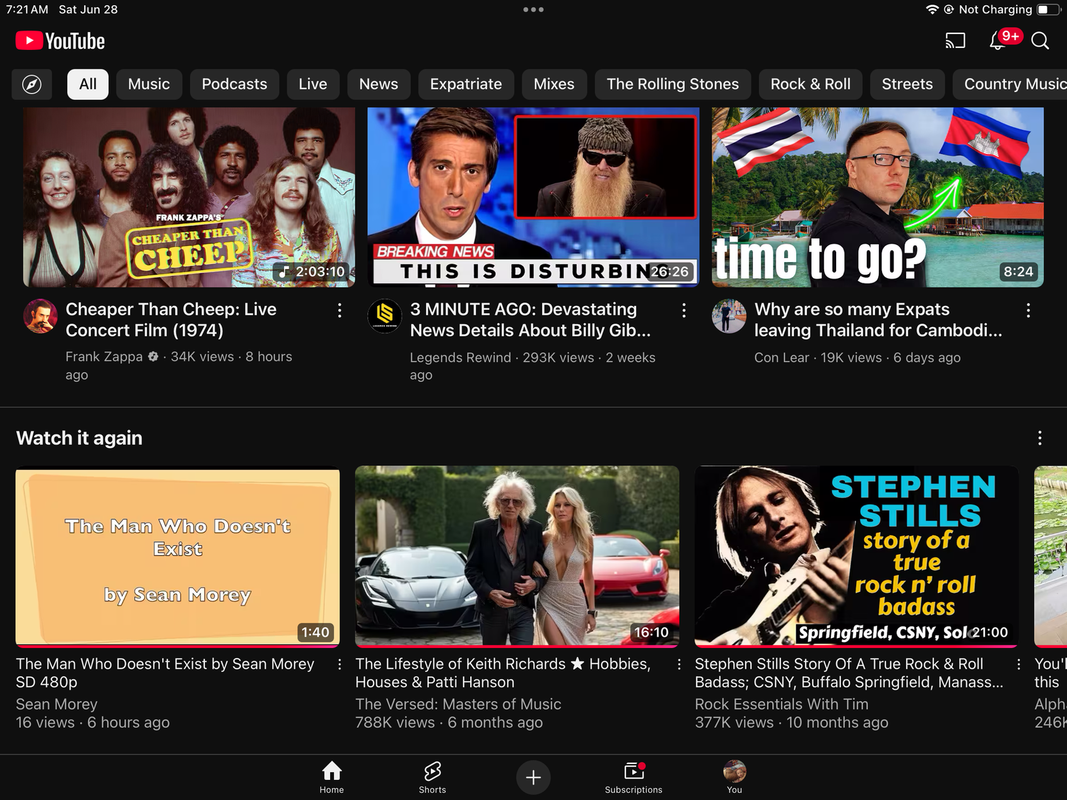Click 'The Versed: Masters of Music' channel text
The image size is (1067, 800).
458,704
